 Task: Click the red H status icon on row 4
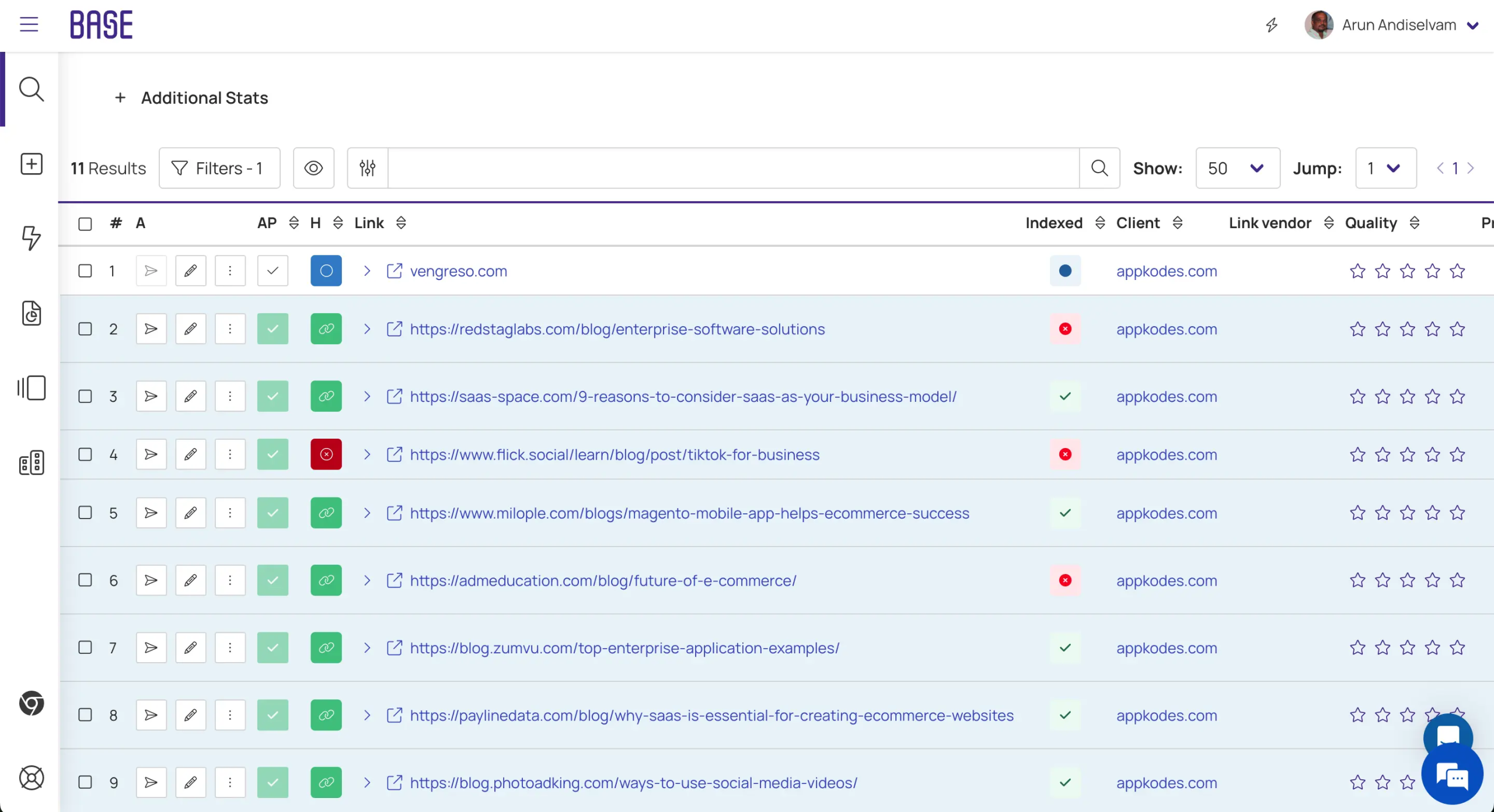click(326, 454)
